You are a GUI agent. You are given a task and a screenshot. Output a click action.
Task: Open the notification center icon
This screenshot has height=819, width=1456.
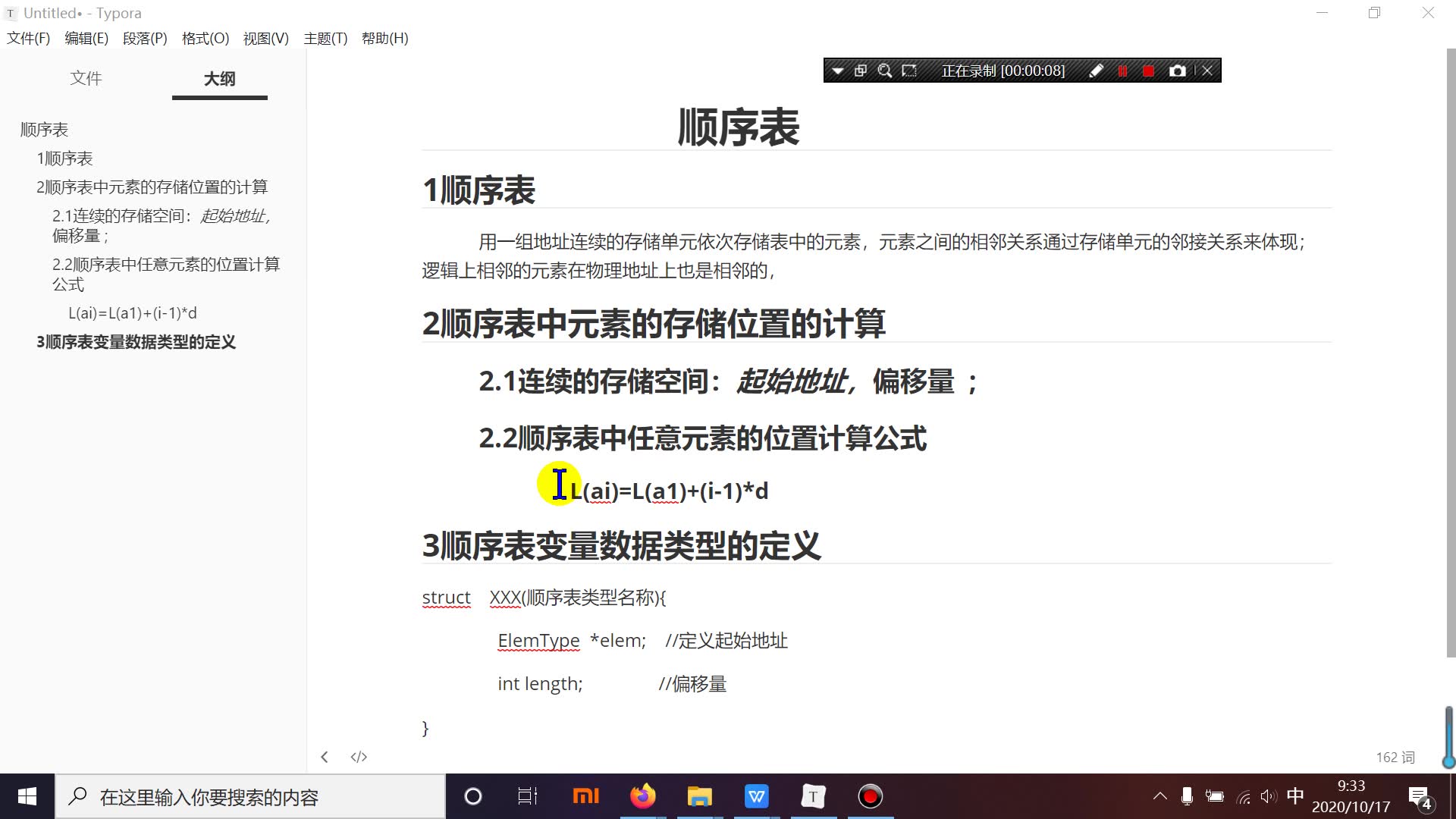[1420, 797]
